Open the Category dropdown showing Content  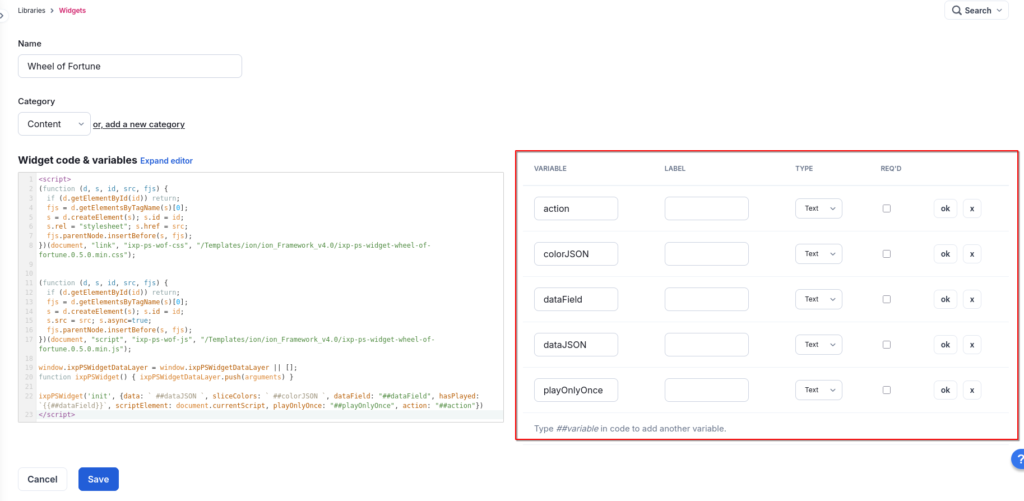54,124
